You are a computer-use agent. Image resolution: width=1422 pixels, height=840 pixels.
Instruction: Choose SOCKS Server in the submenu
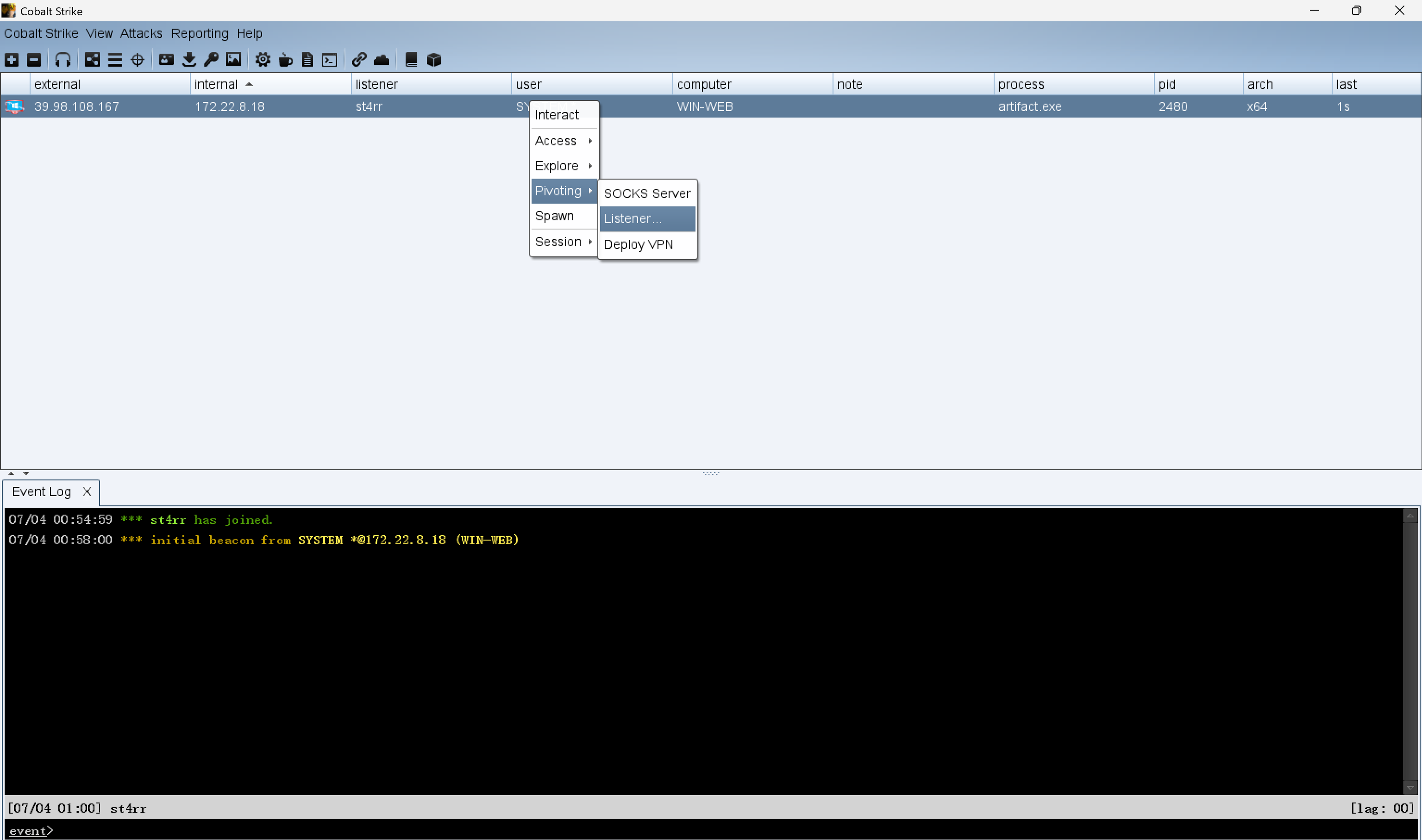pyautogui.click(x=647, y=193)
